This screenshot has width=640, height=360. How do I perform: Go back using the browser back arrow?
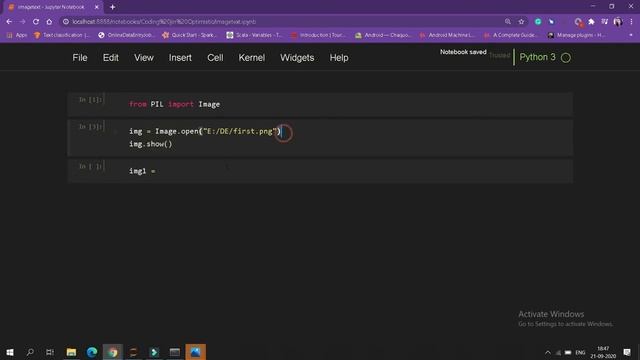point(9,22)
